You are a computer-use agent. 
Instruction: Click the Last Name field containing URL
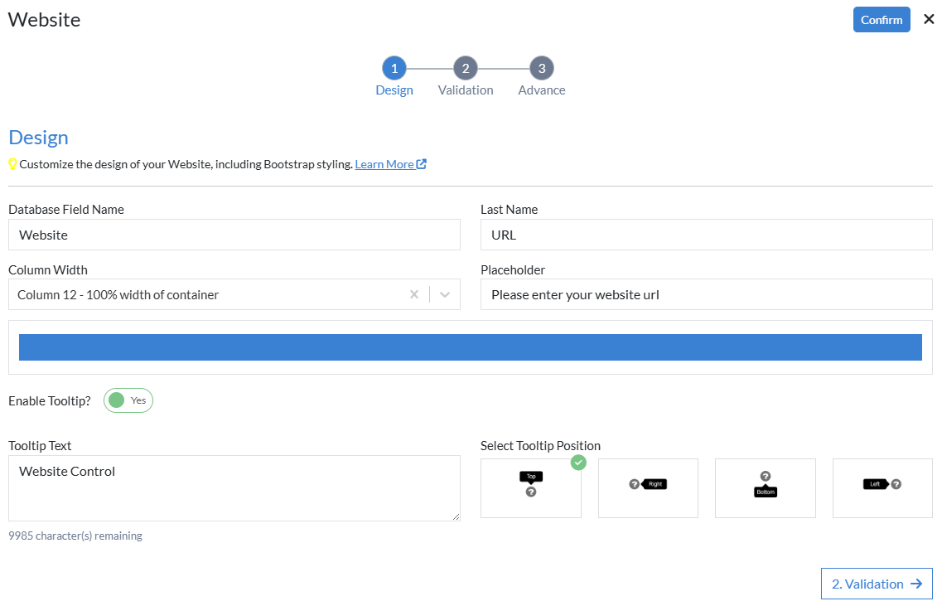(706, 235)
